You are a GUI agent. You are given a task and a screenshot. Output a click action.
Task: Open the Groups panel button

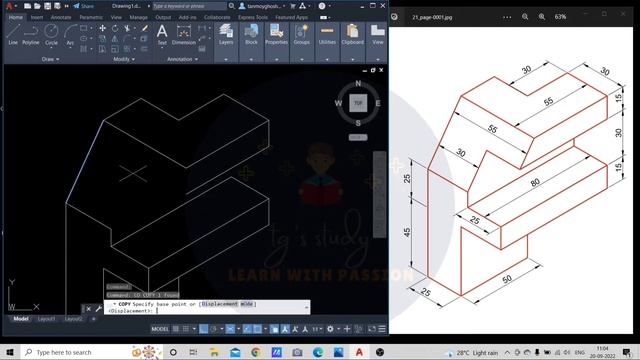point(301,34)
